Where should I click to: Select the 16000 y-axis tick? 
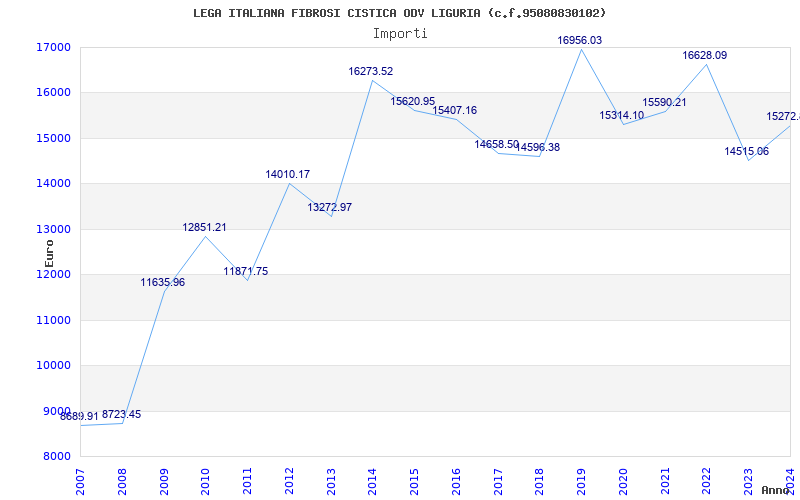point(53,93)
